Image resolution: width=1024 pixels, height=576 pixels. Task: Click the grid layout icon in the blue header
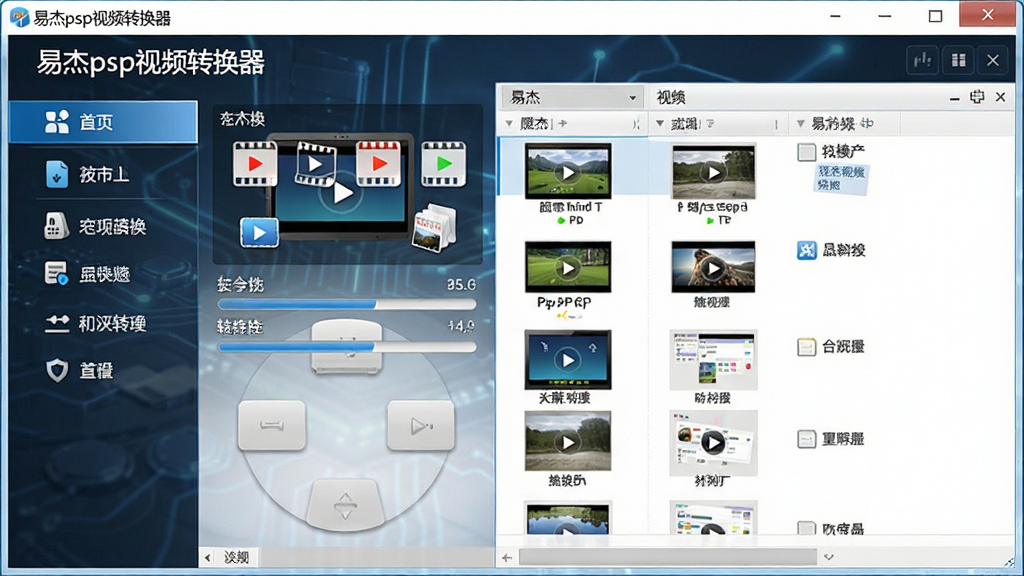coord(958,61)
